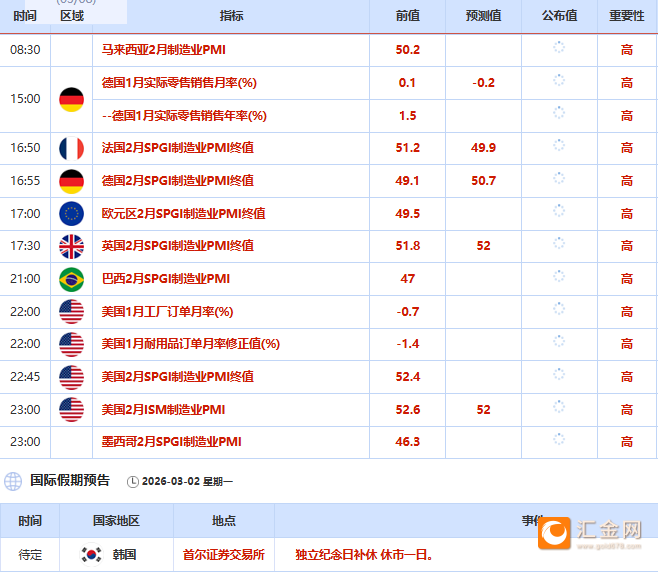Click the loading spinner for 美国1月工厂订单月率

pyautogui.click(x=559, y=309)
